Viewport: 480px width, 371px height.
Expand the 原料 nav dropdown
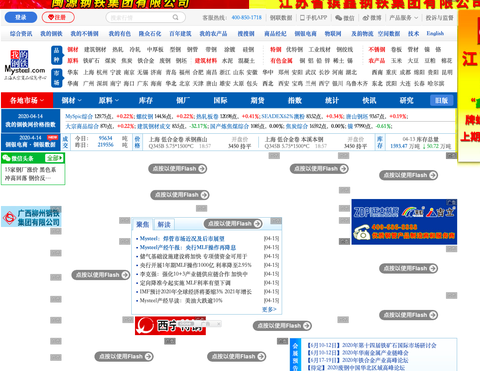pos(109,100)
